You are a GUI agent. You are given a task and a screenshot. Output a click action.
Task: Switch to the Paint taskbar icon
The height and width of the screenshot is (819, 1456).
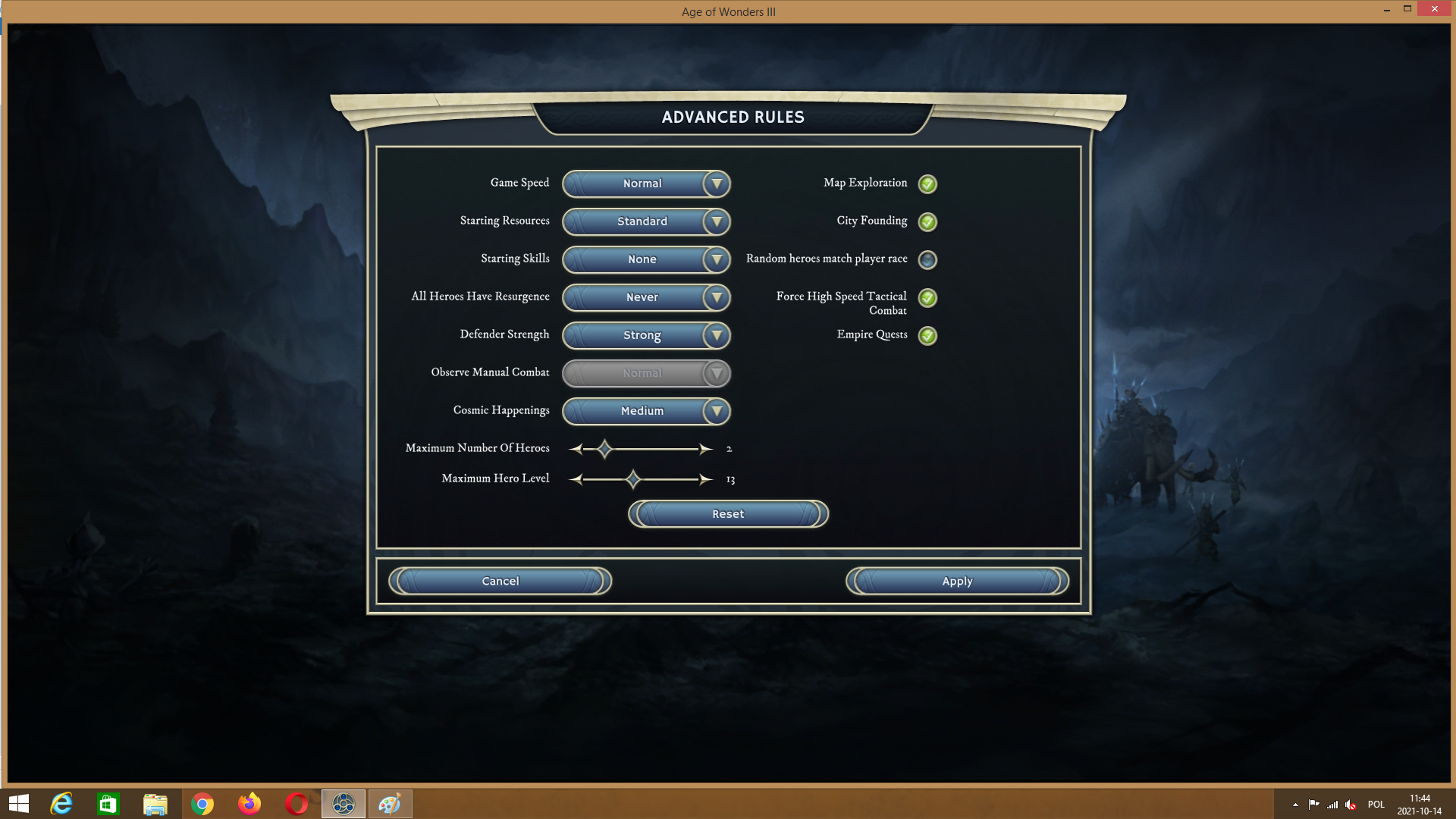(391, 804)
